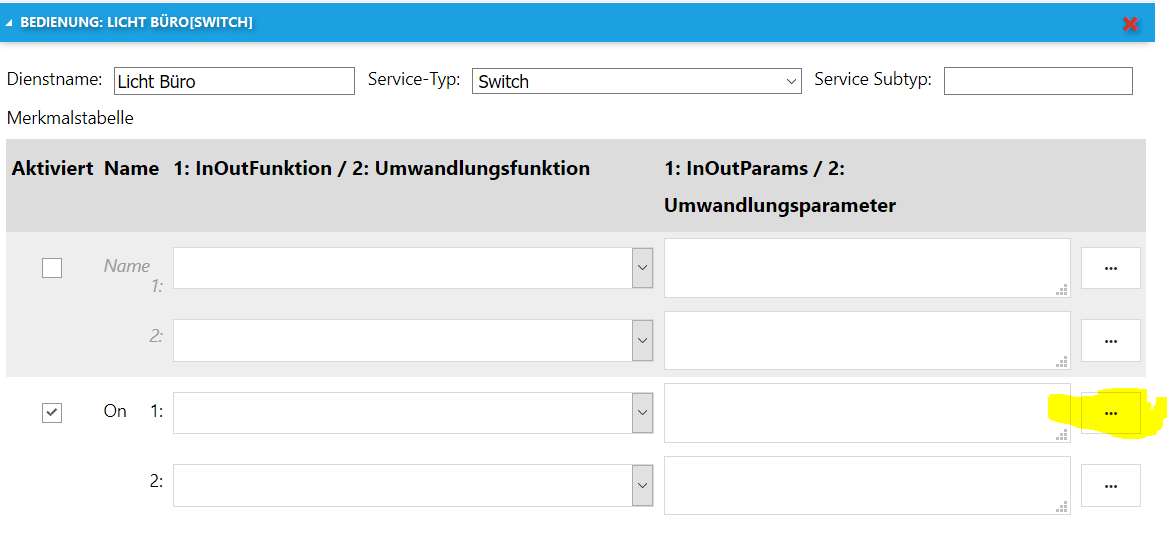Open ellipsis editor for Name row 1
The width and height of the screenshot is (1167, 549).
pyautogui.click(x=1110, y=268)
